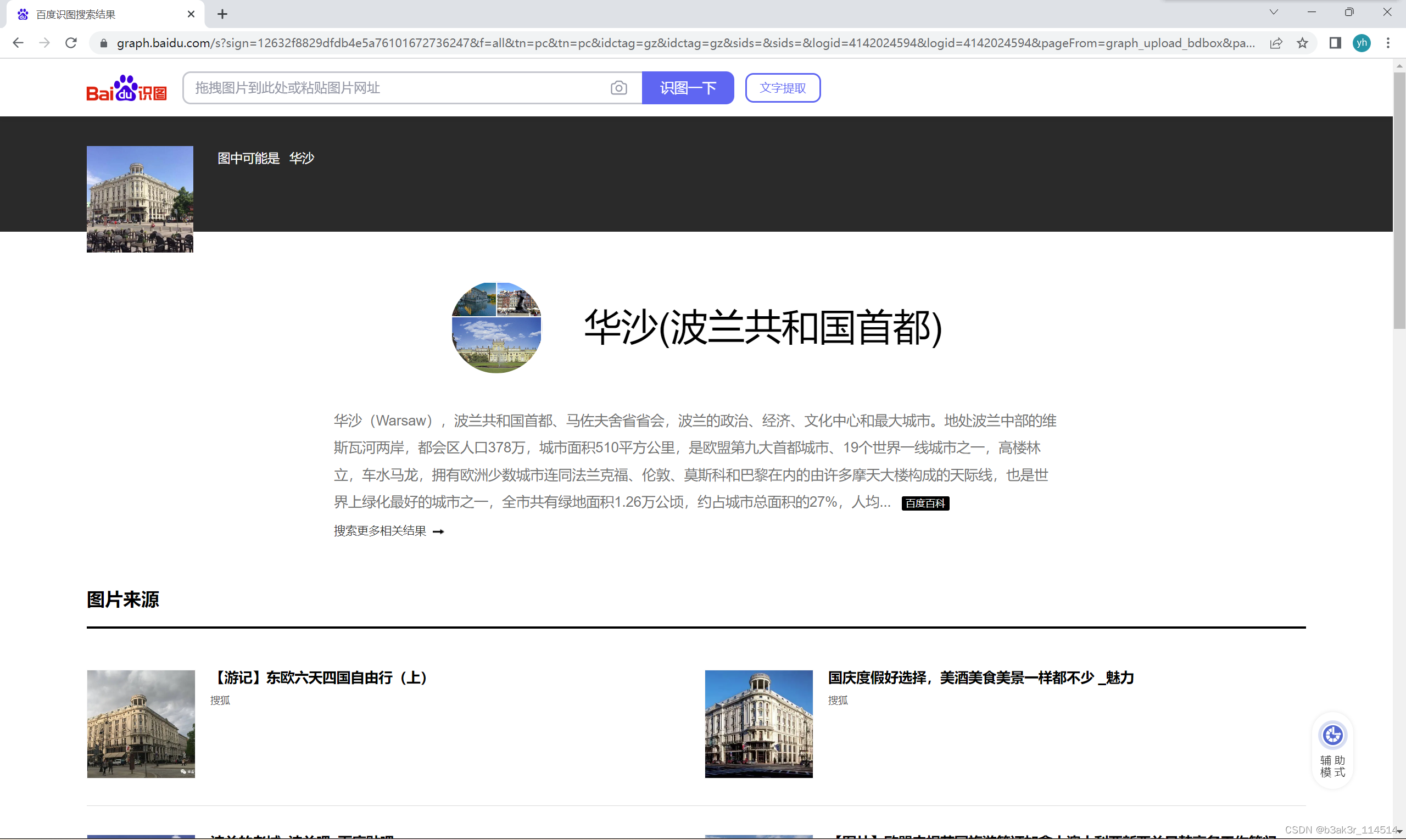Click the Baidu 识图 logo
1406x840 pixels.
tap(126, 88)
